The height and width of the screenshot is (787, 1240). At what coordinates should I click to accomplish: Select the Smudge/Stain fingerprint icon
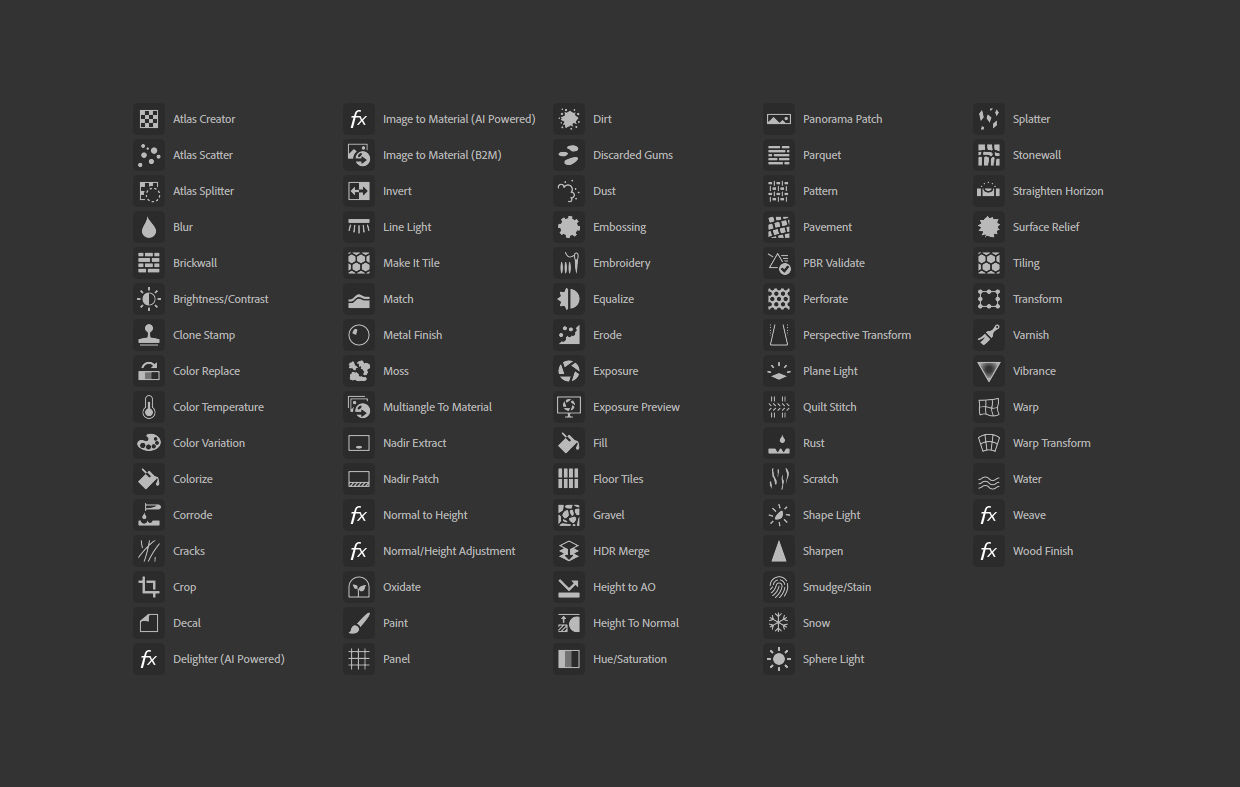779,587
